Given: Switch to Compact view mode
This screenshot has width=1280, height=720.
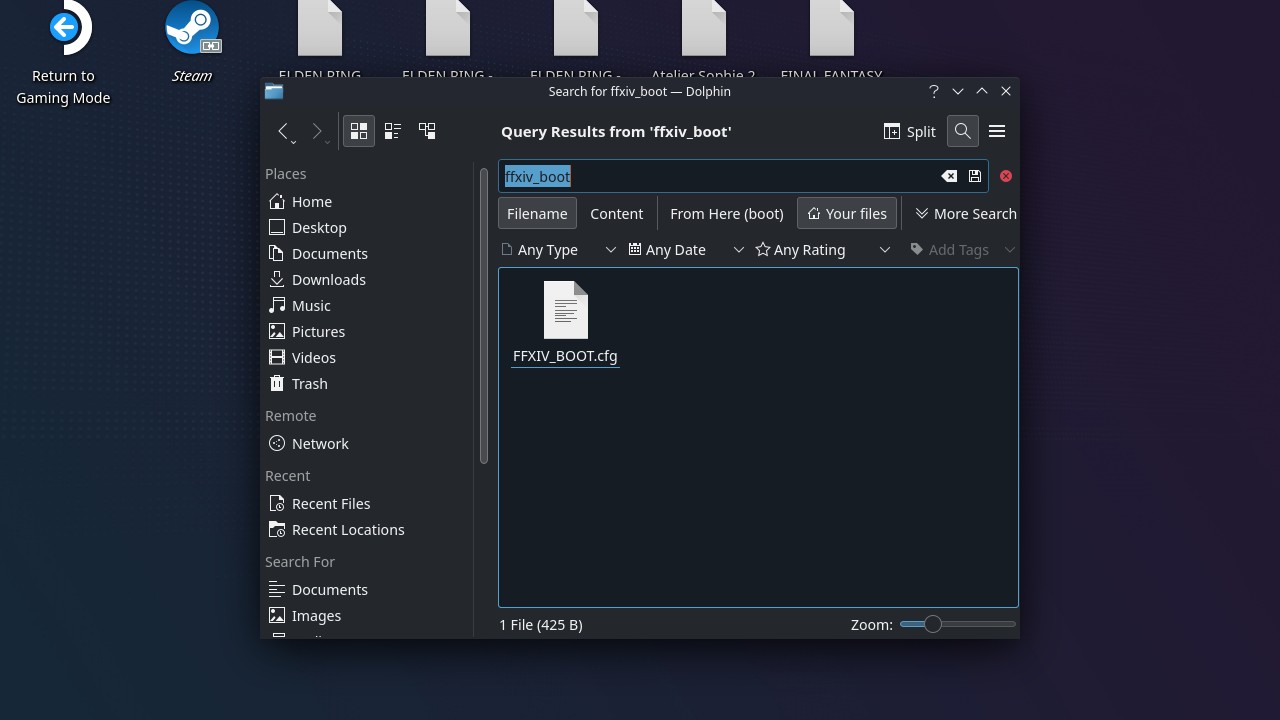Looking at the screenshot, I should pyautogui.click(x=393, y=131).
